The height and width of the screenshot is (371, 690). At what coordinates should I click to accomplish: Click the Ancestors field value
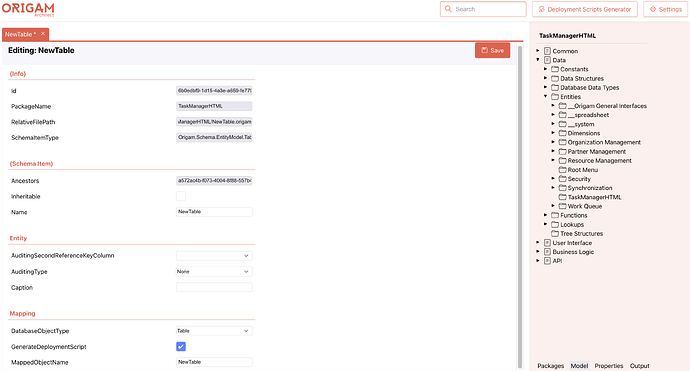click(x=214, y=180)
